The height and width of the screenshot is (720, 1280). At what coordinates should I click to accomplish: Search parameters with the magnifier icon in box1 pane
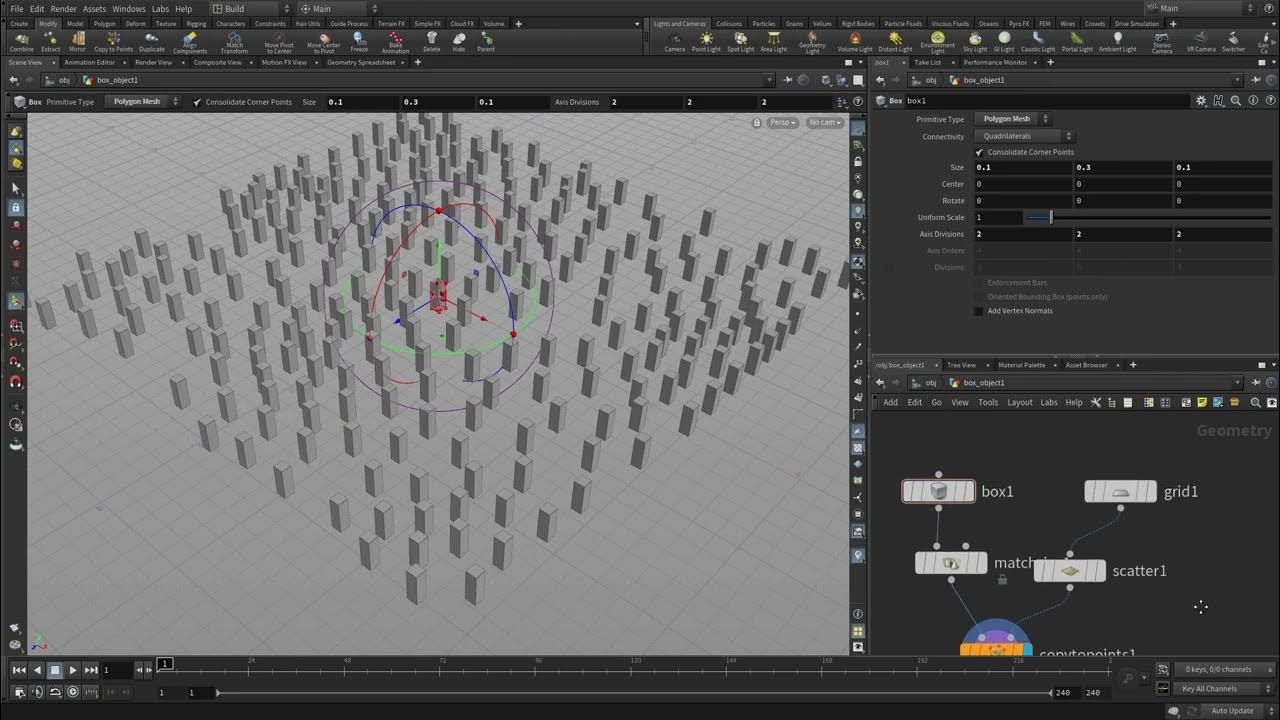(x=1236, y=101)
